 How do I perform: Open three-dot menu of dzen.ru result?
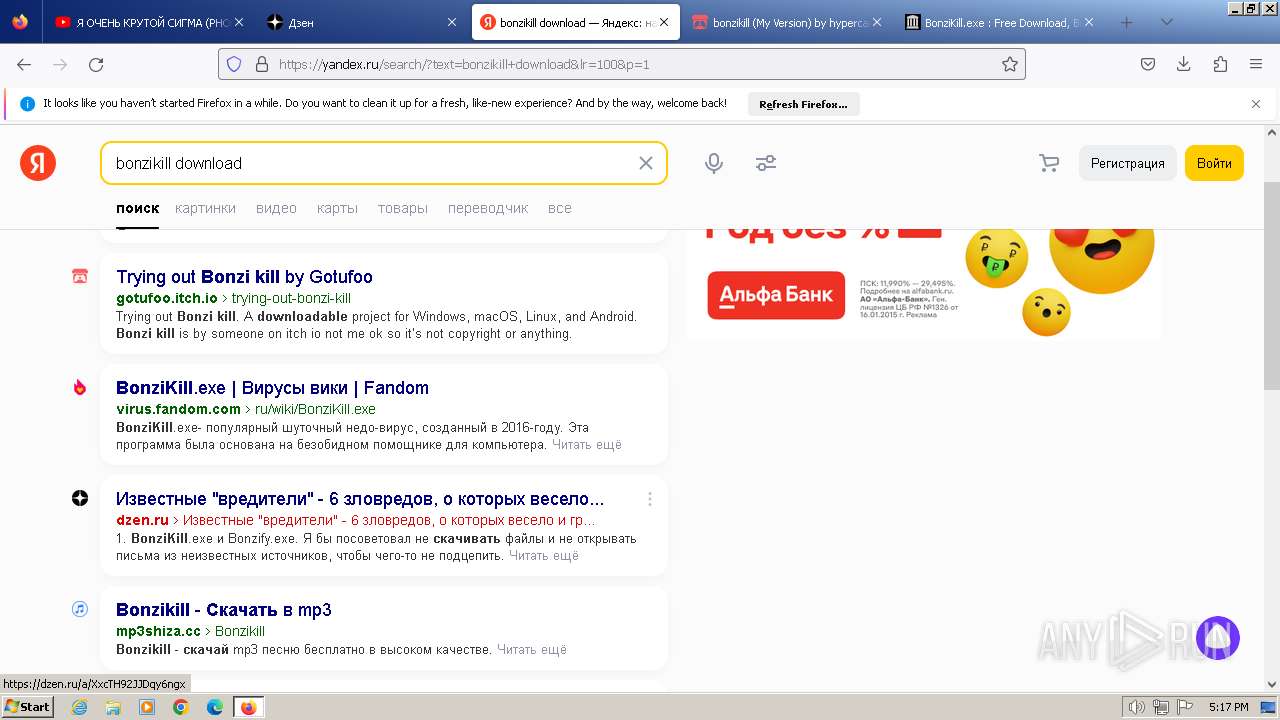coord(650,499)
